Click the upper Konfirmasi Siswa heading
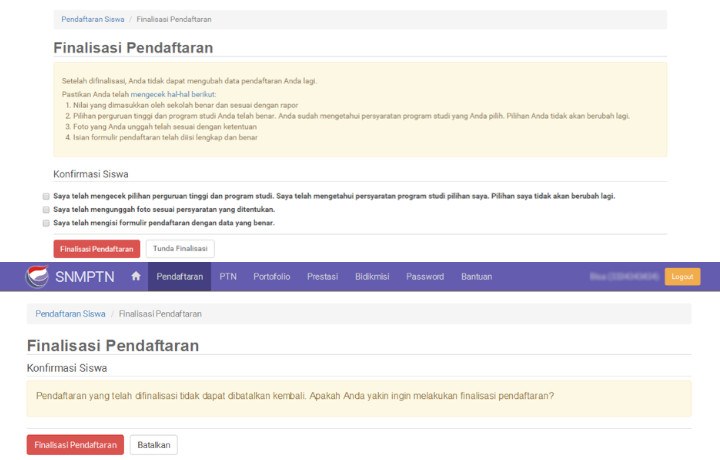 click(x=91, y=174)
